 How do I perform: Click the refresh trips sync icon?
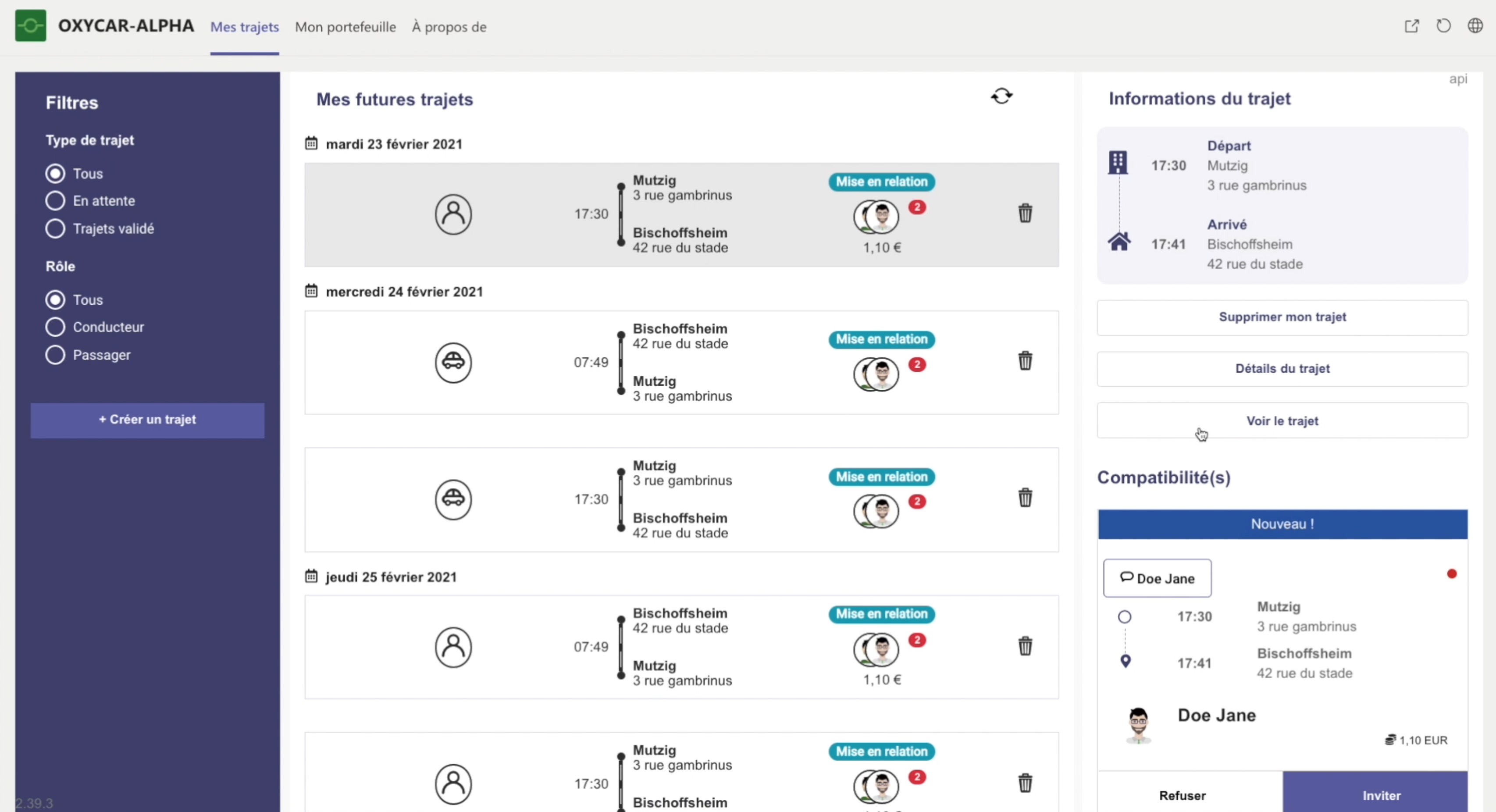coord(1001,96)
